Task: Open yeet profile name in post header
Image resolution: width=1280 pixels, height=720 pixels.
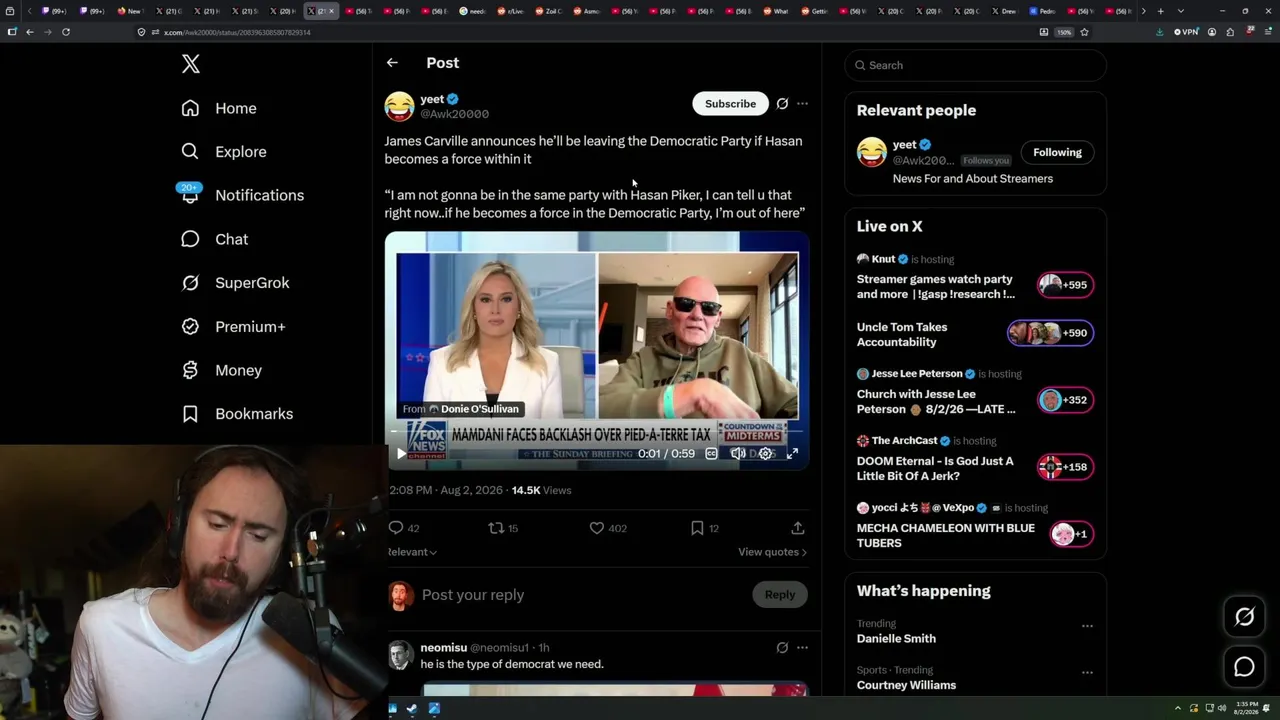Action: point(432,99)
